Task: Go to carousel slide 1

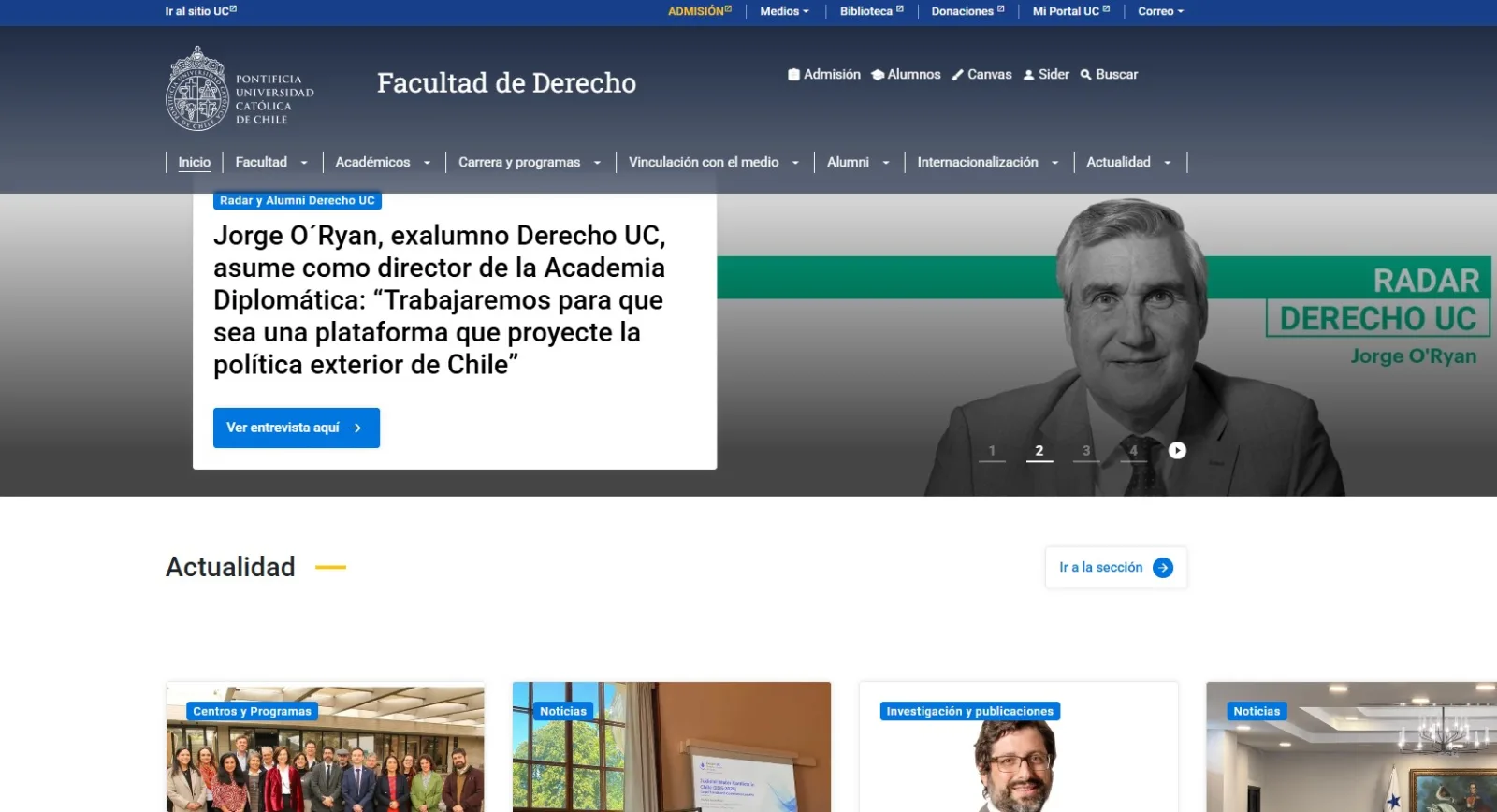Action: [992, 451]
